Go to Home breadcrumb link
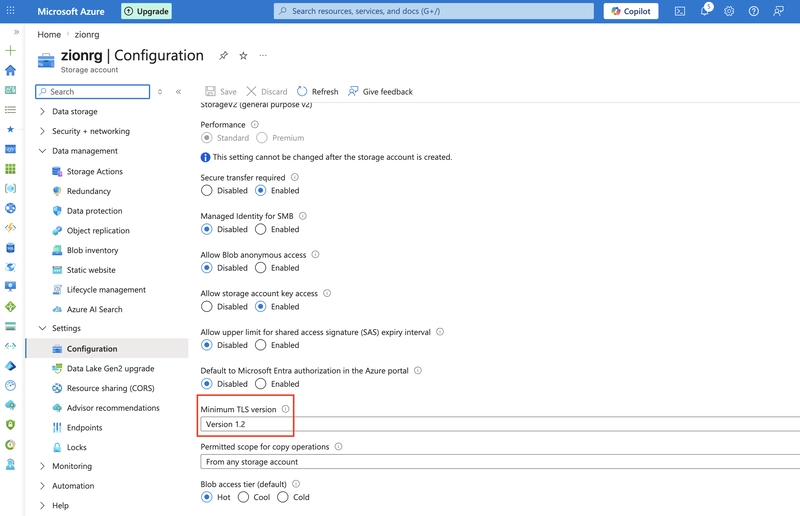Screen dimensions: 800x516 [49, 34]
